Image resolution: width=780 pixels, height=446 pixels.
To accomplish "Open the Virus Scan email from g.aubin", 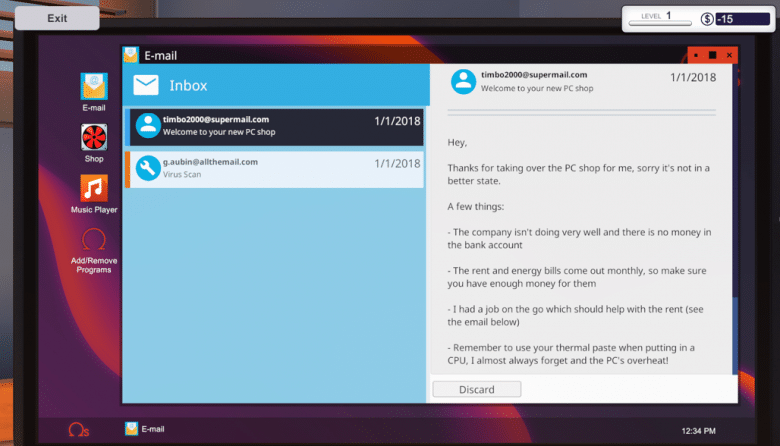I will pyautogui.click(x=275, y=169).
